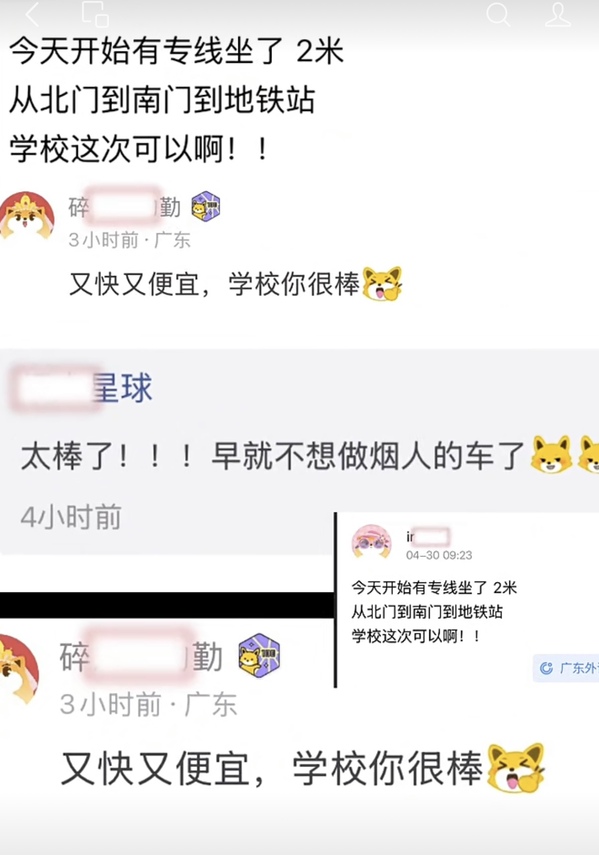The width and height of the screenshot is (599, 855).
Task: Open the top commenter's crowned fox avatar
Action: 27,216
